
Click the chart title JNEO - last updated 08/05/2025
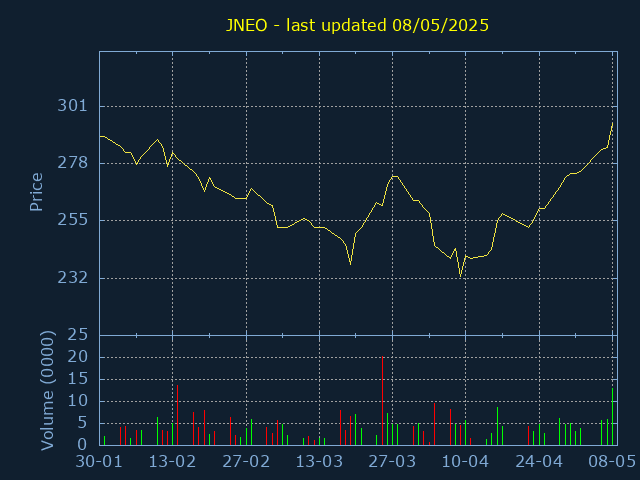coord(357,25)
